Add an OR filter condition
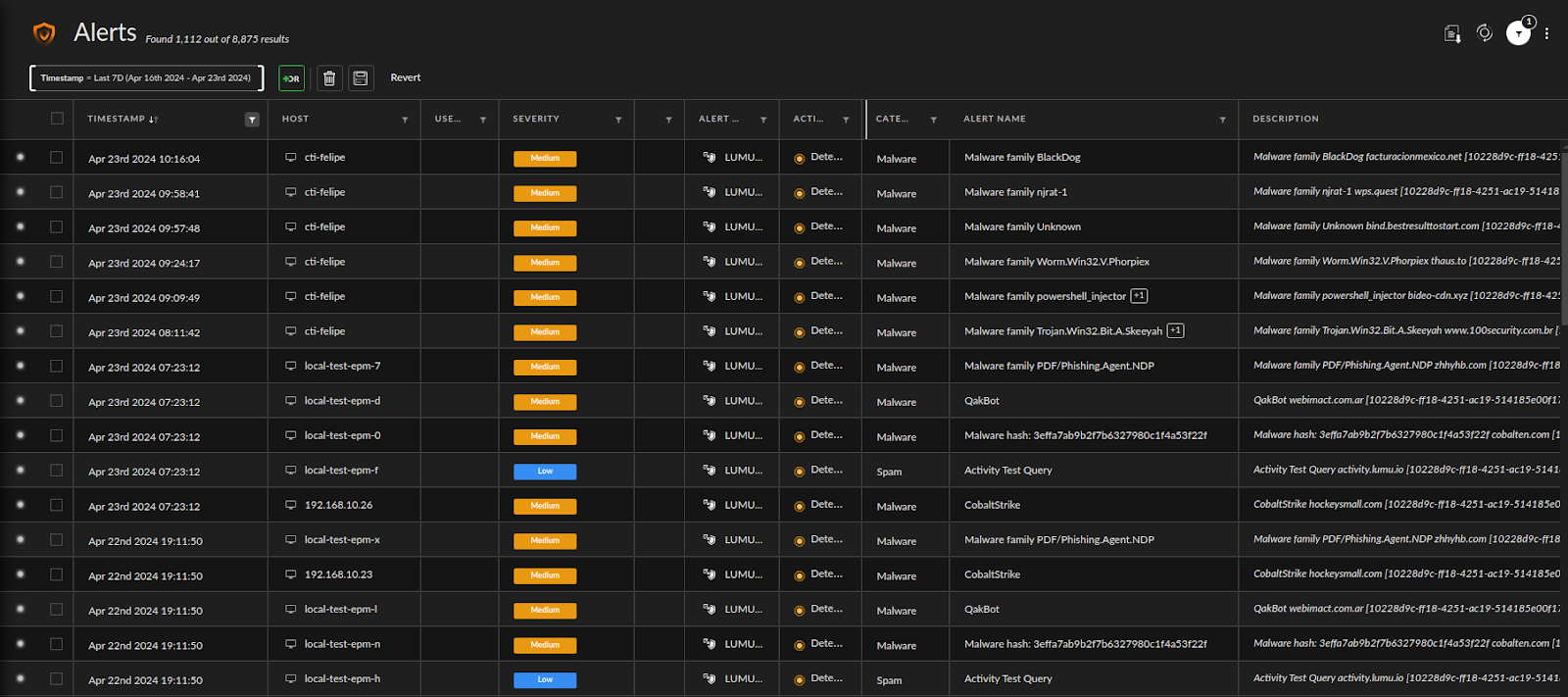Viewport: 1568px width, 697px height. click(291, 78)
